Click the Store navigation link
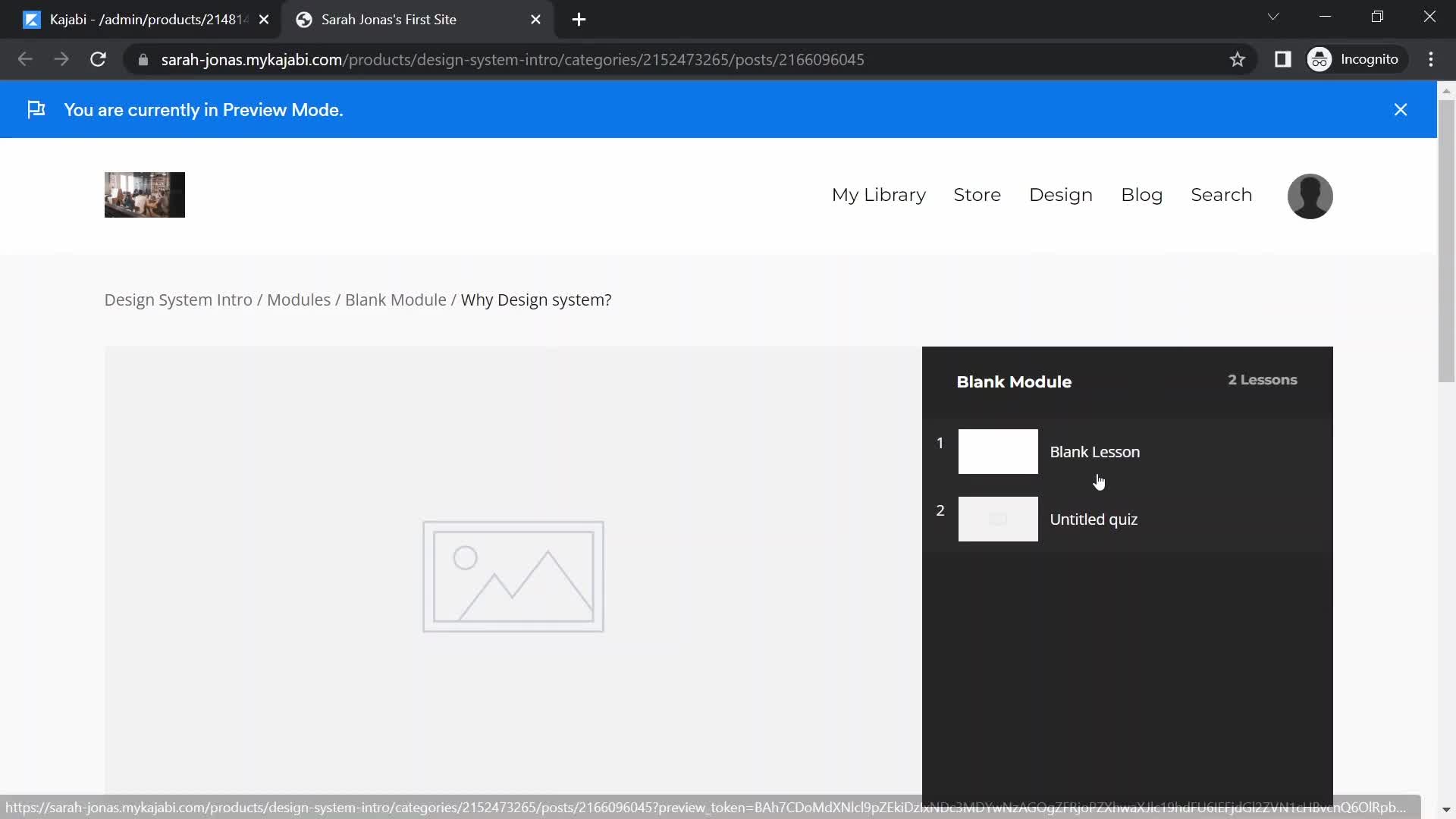 point(977,194)
